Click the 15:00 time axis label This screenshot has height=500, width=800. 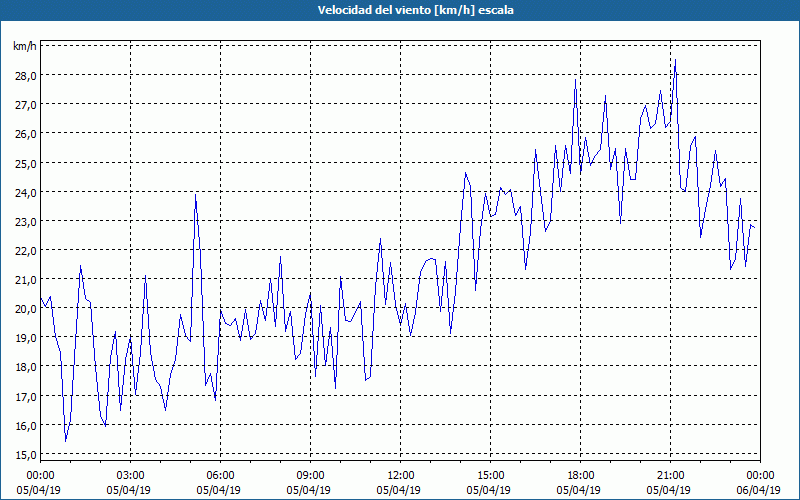tap(490, 476)
